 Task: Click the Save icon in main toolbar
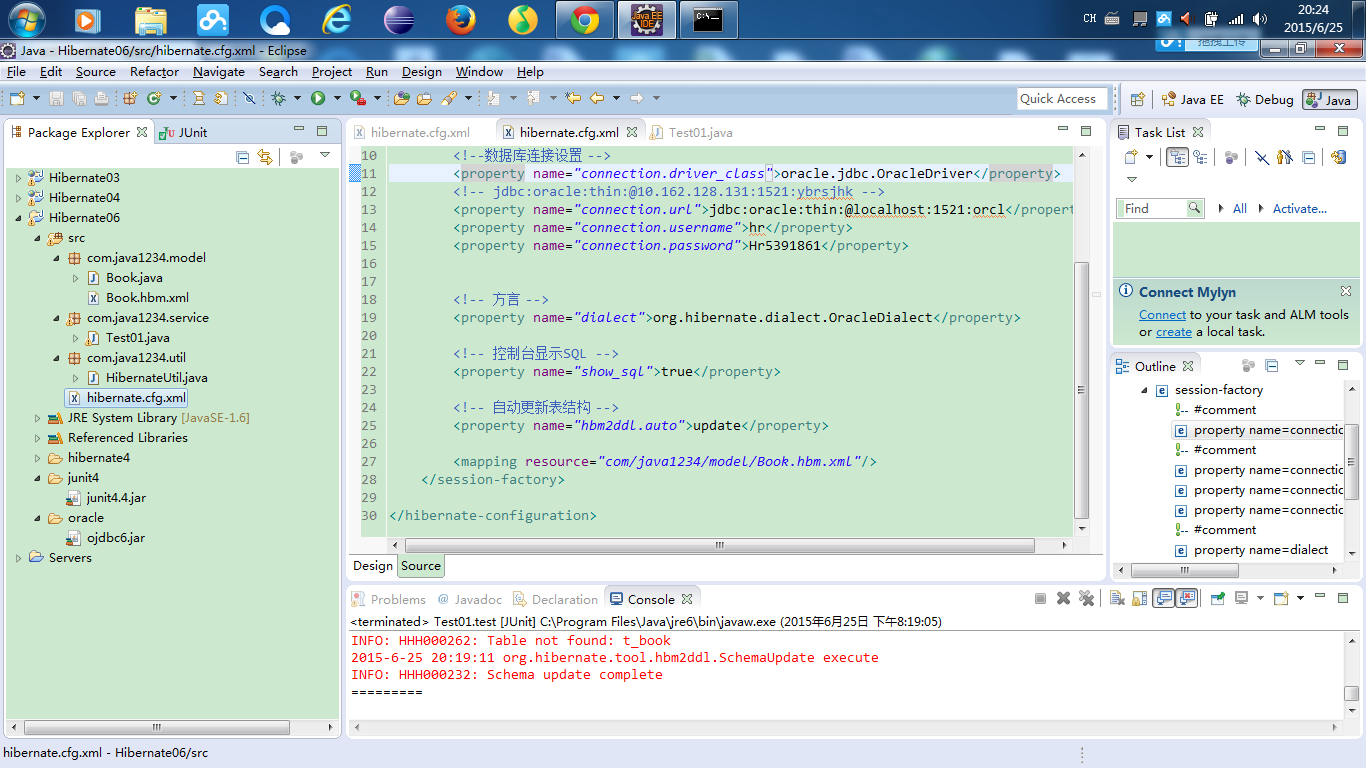pyautogui.click(x=56, y=98)
